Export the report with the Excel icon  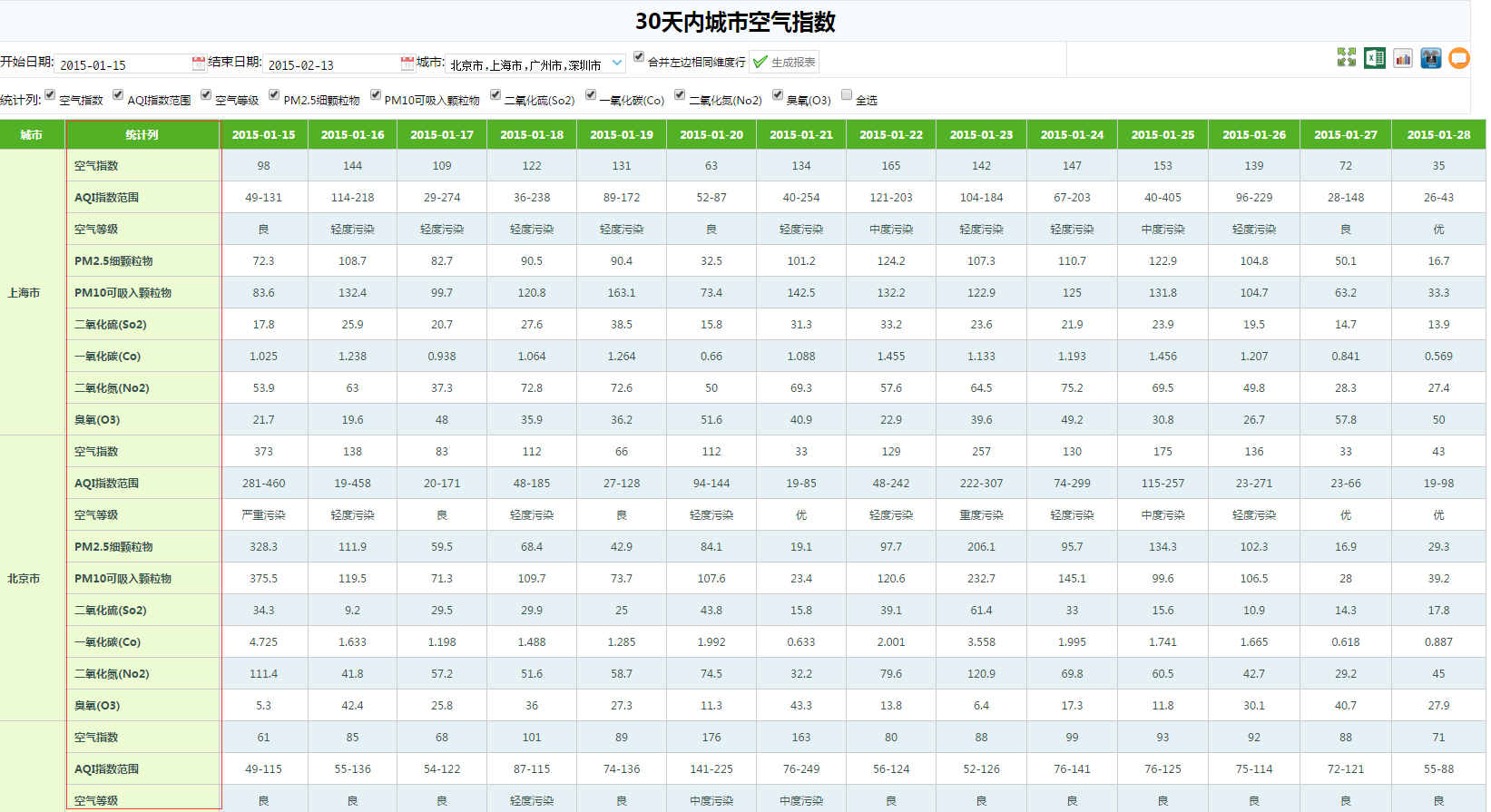click(1374, 58)
